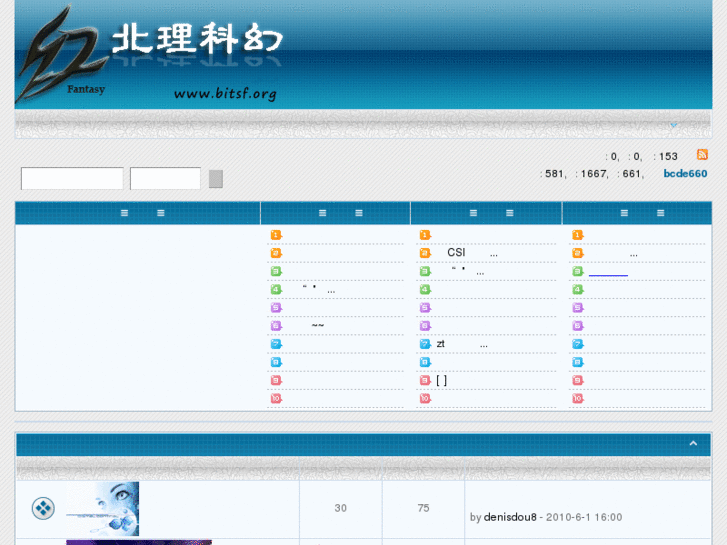Image resolution: width=727 pixels, height=545 pixels.
Task: Click rank 3 badge beside the underlined link
Action: coord(577,271)
